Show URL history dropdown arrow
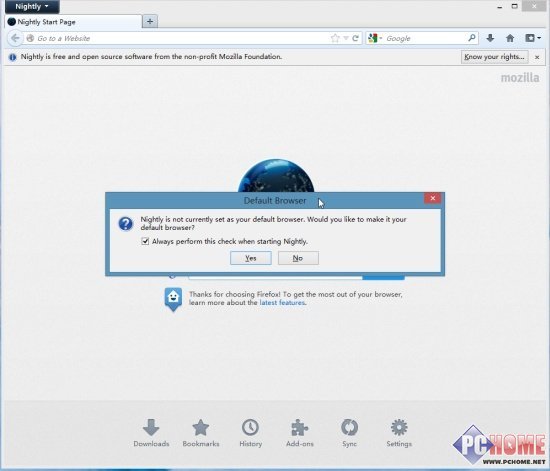The width and height of the screenshot is (550, 471). [x=346, y=38]
